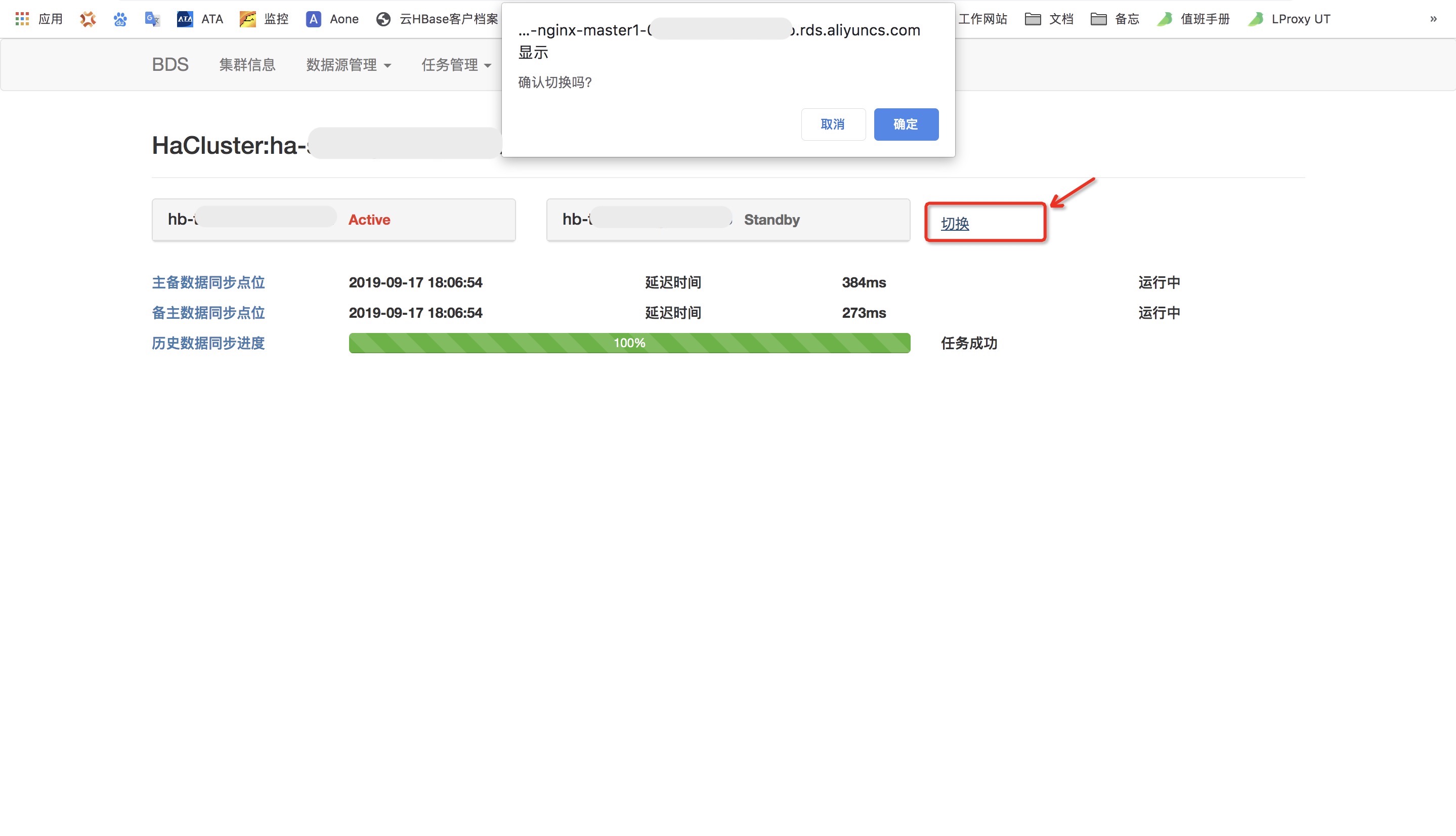Click the 任务成功 status text

coord(969,343)
